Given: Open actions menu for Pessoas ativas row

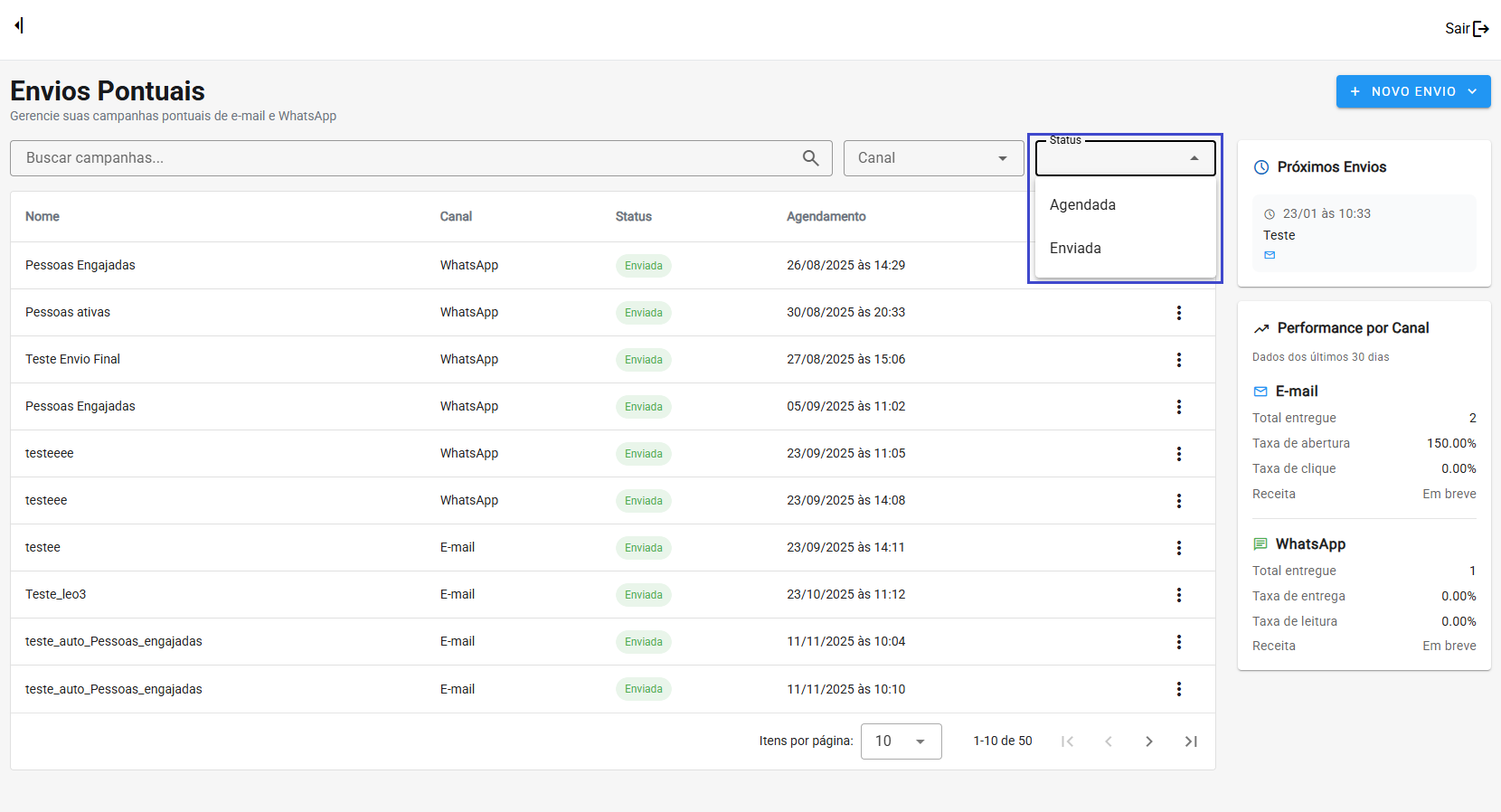Looking at the screenshot, I should tap(1178, 313).
